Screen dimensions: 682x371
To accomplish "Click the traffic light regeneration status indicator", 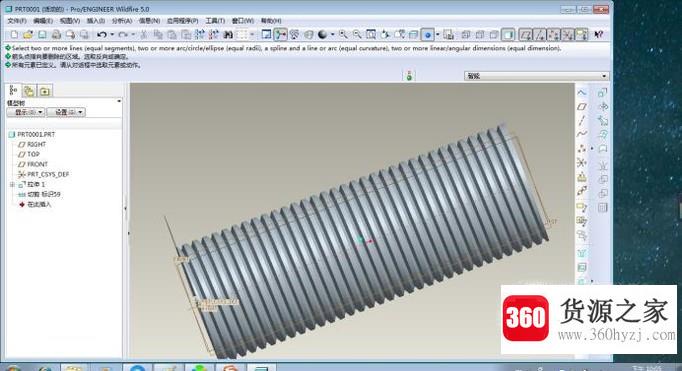I will (409, 76).
